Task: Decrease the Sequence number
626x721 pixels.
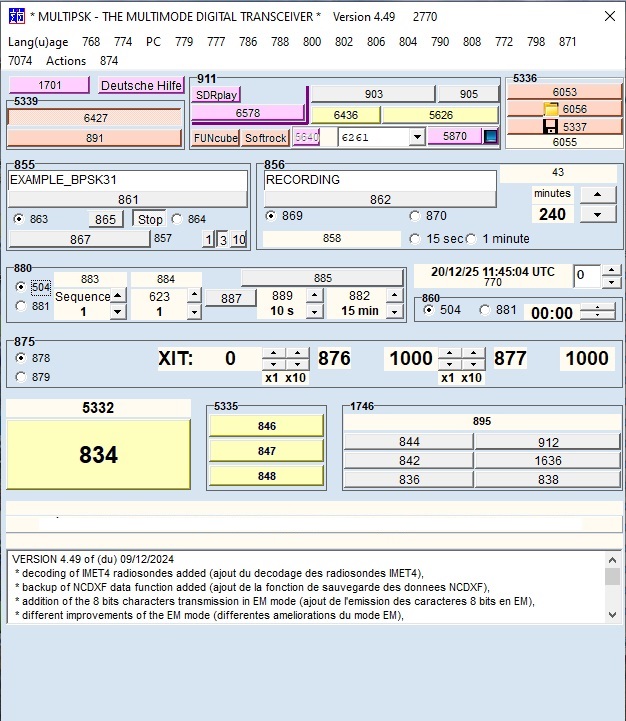Action: click(x=118, y=312)
